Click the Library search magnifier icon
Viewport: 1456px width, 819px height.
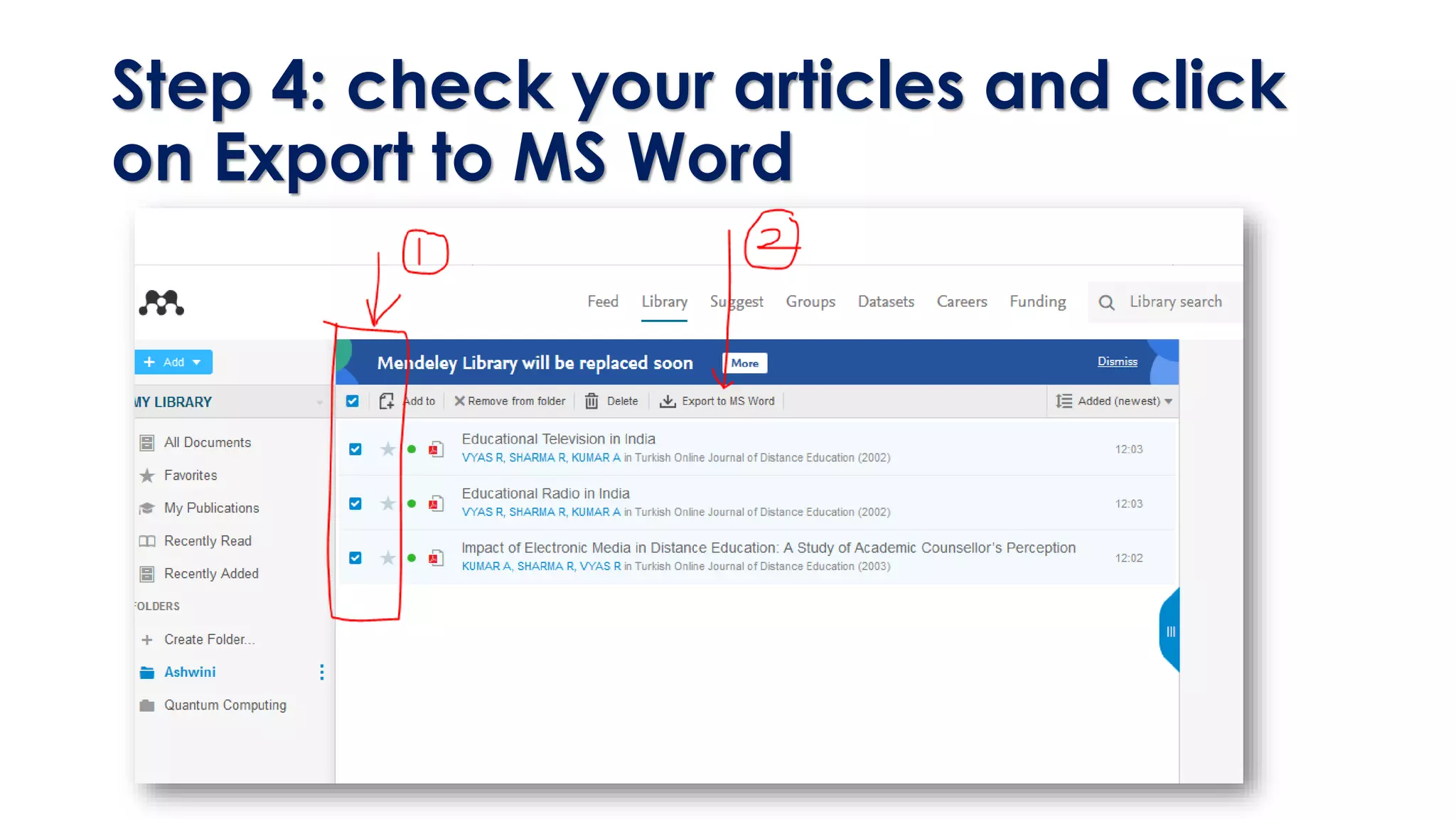[1106, 303]
